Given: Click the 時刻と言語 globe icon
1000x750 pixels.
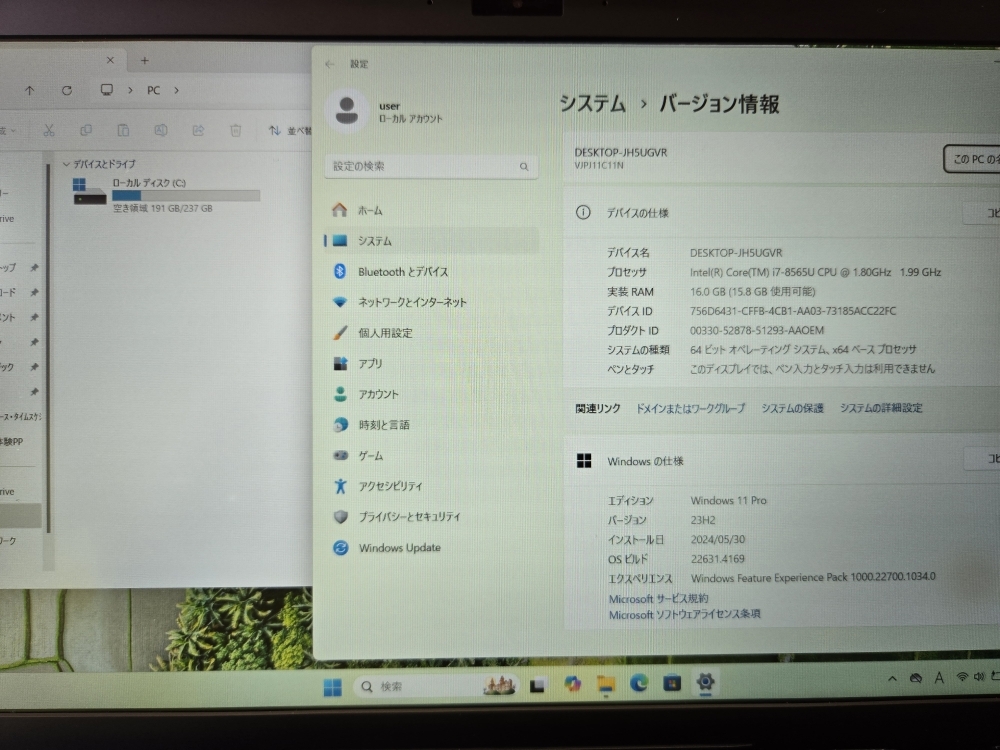Looking at the screenshot, I should [341, 425].
